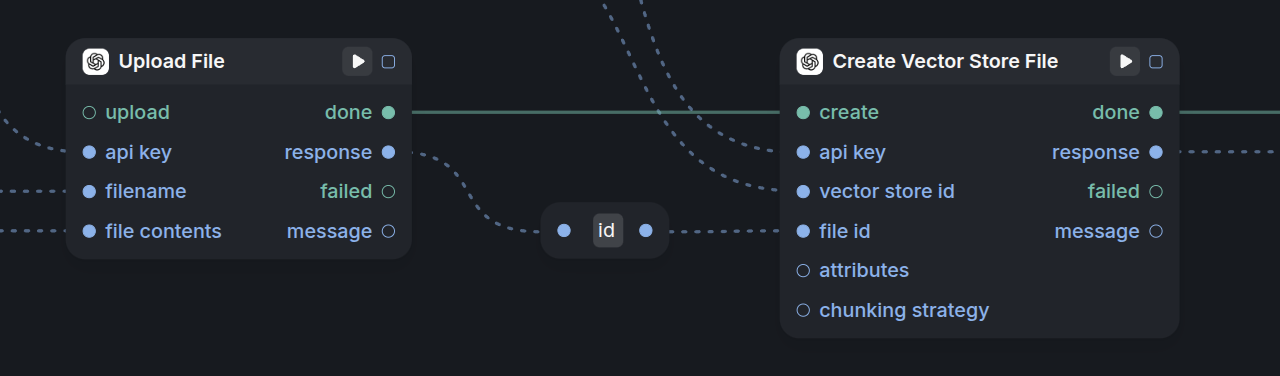1280x376 pixels.
Task: Click the file contents input port
Action: tap(89, 231)
